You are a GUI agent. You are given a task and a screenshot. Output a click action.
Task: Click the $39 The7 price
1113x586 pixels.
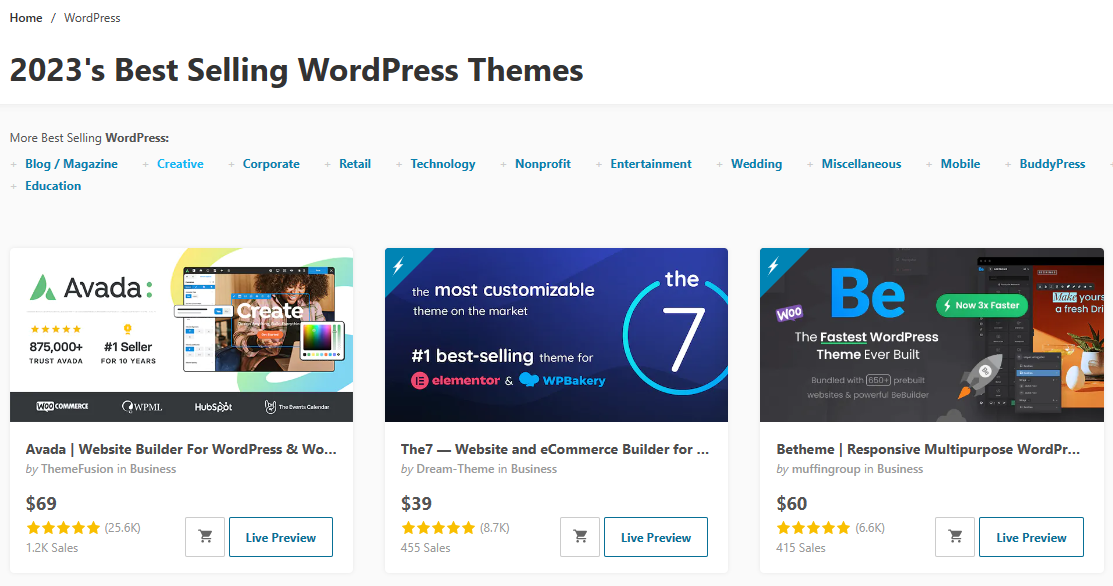[x=416, y=504]
